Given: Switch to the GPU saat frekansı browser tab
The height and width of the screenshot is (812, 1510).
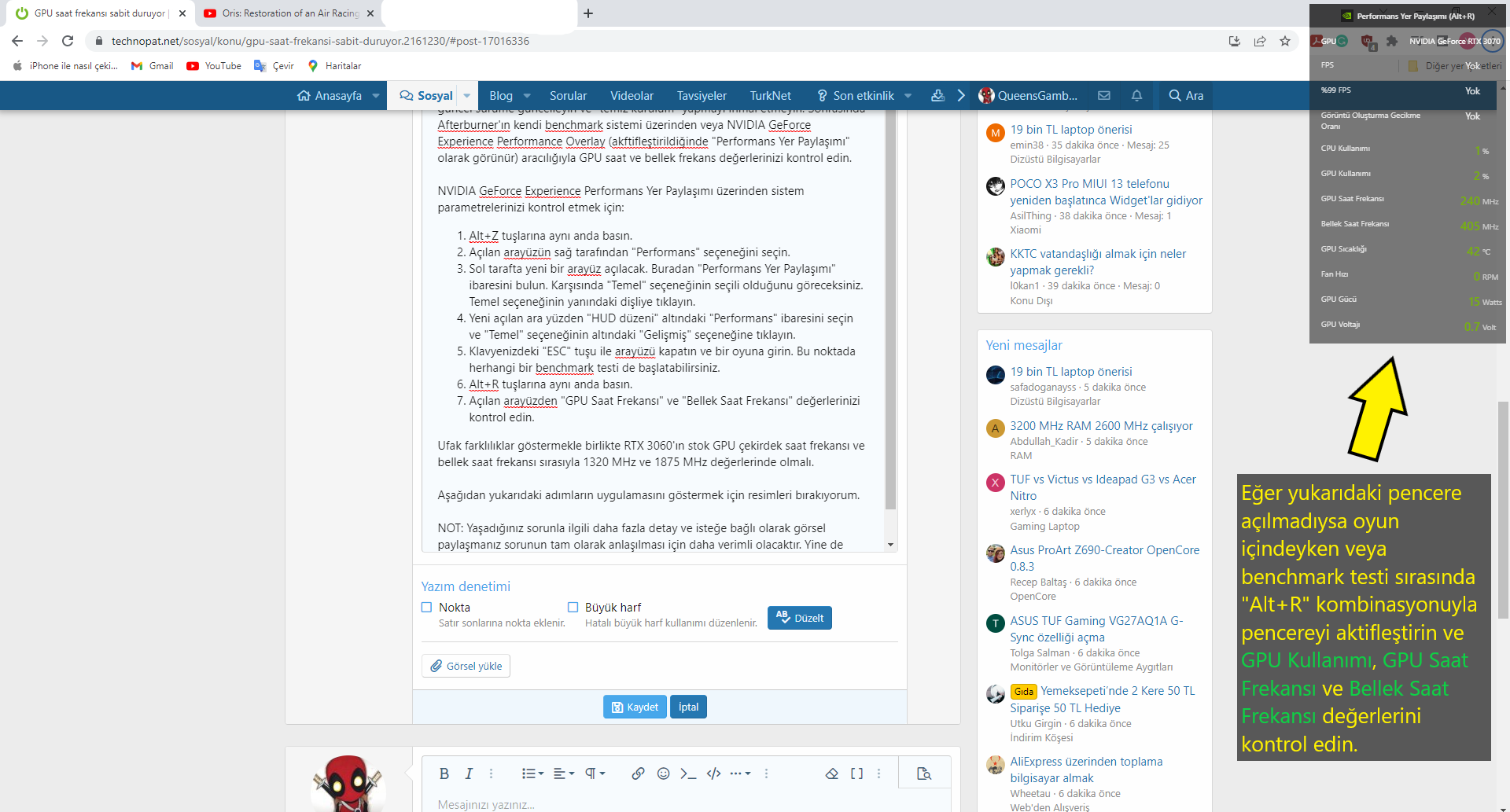Looking at the screenshot, I should pyautogui.click(x=100, y=13).
